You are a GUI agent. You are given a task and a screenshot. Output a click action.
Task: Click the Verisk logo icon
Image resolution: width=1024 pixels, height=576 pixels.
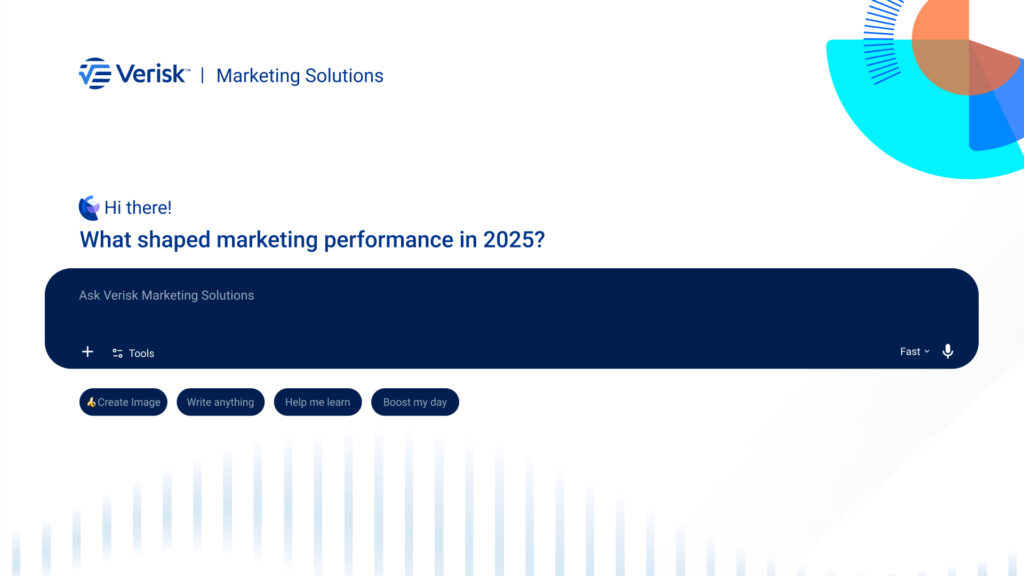pyautogui.click(x=90, y=73)
